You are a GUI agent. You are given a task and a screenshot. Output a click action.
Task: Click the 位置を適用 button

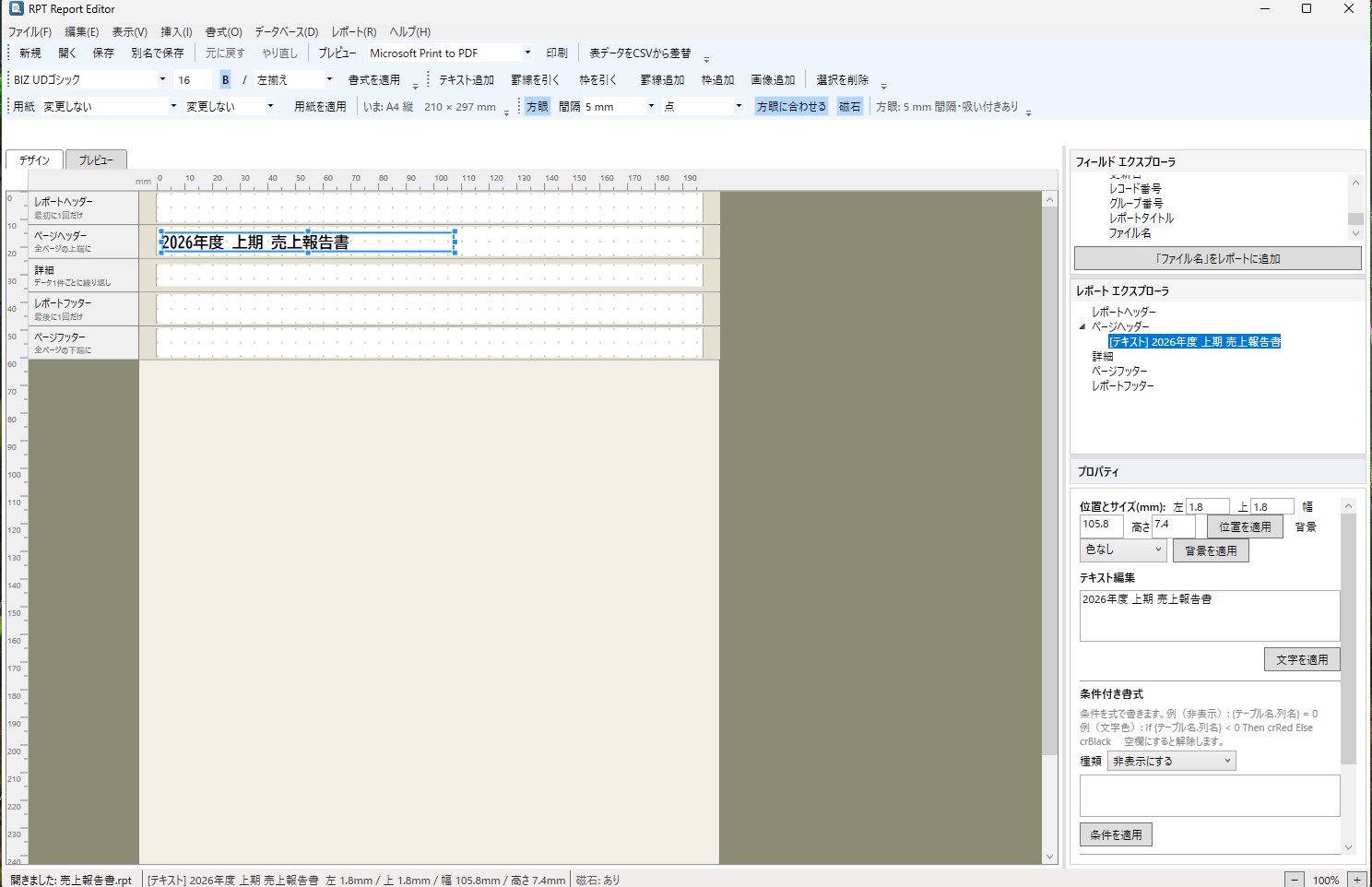(1245, 526)
